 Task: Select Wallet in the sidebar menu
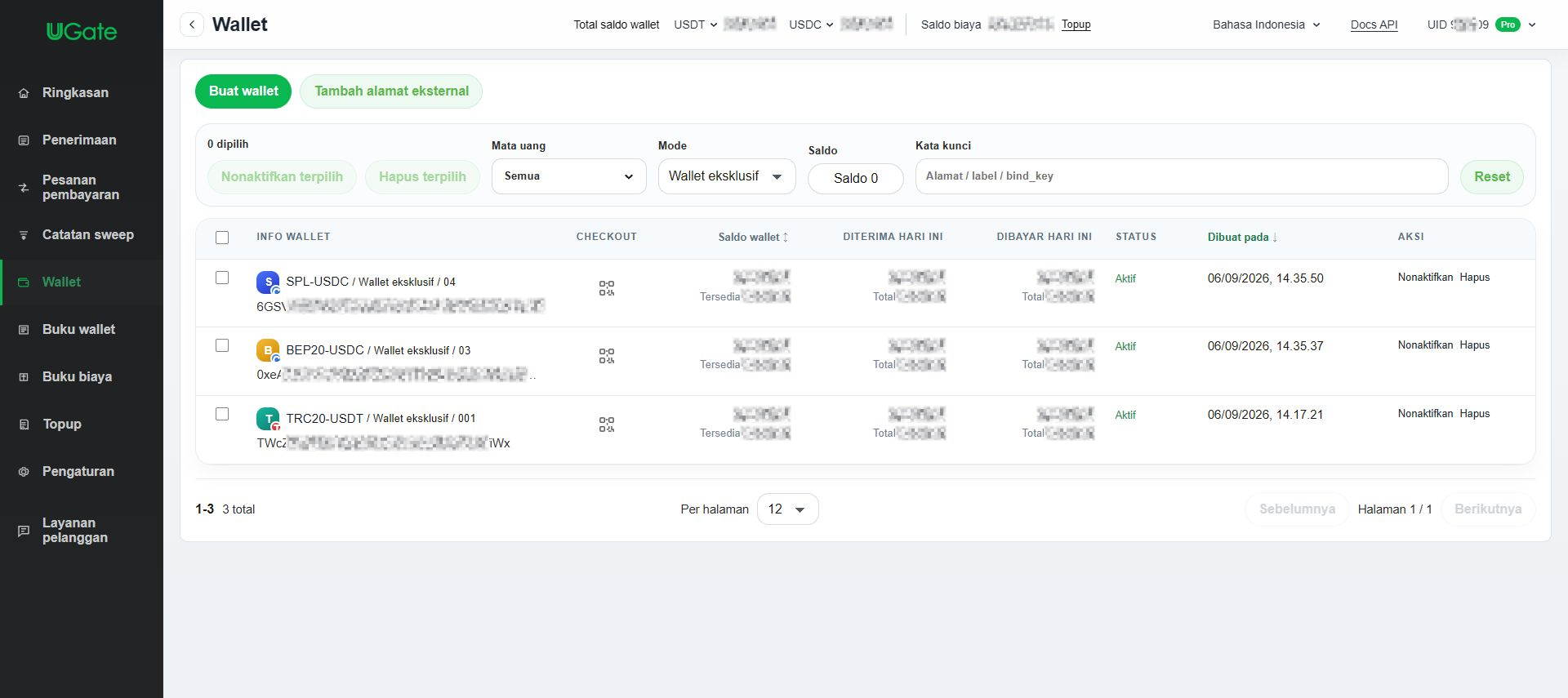[x=82, y=282]
